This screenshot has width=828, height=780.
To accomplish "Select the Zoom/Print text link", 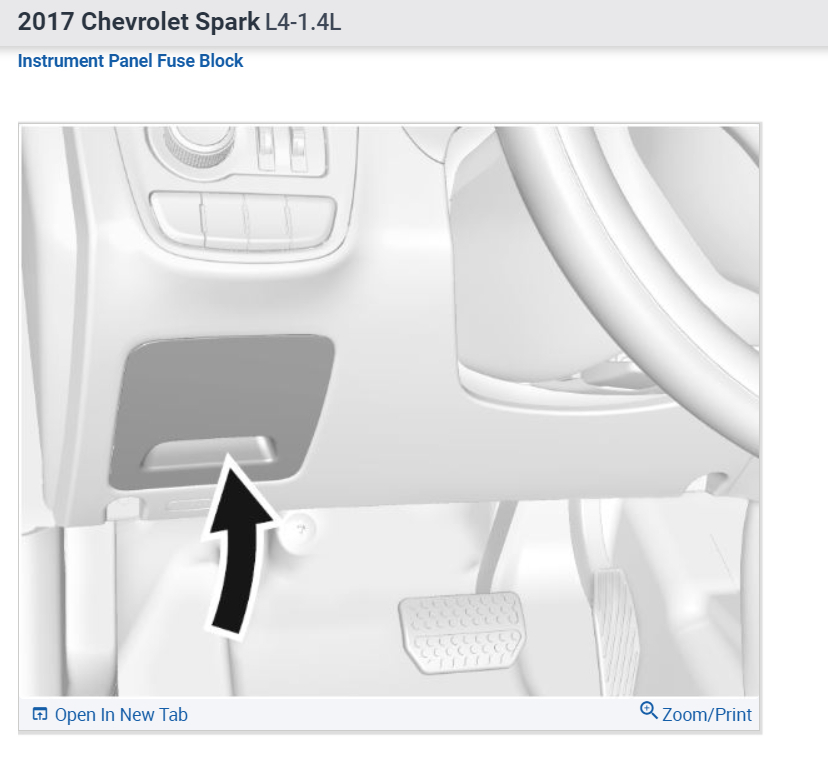I will click(707, 715).
